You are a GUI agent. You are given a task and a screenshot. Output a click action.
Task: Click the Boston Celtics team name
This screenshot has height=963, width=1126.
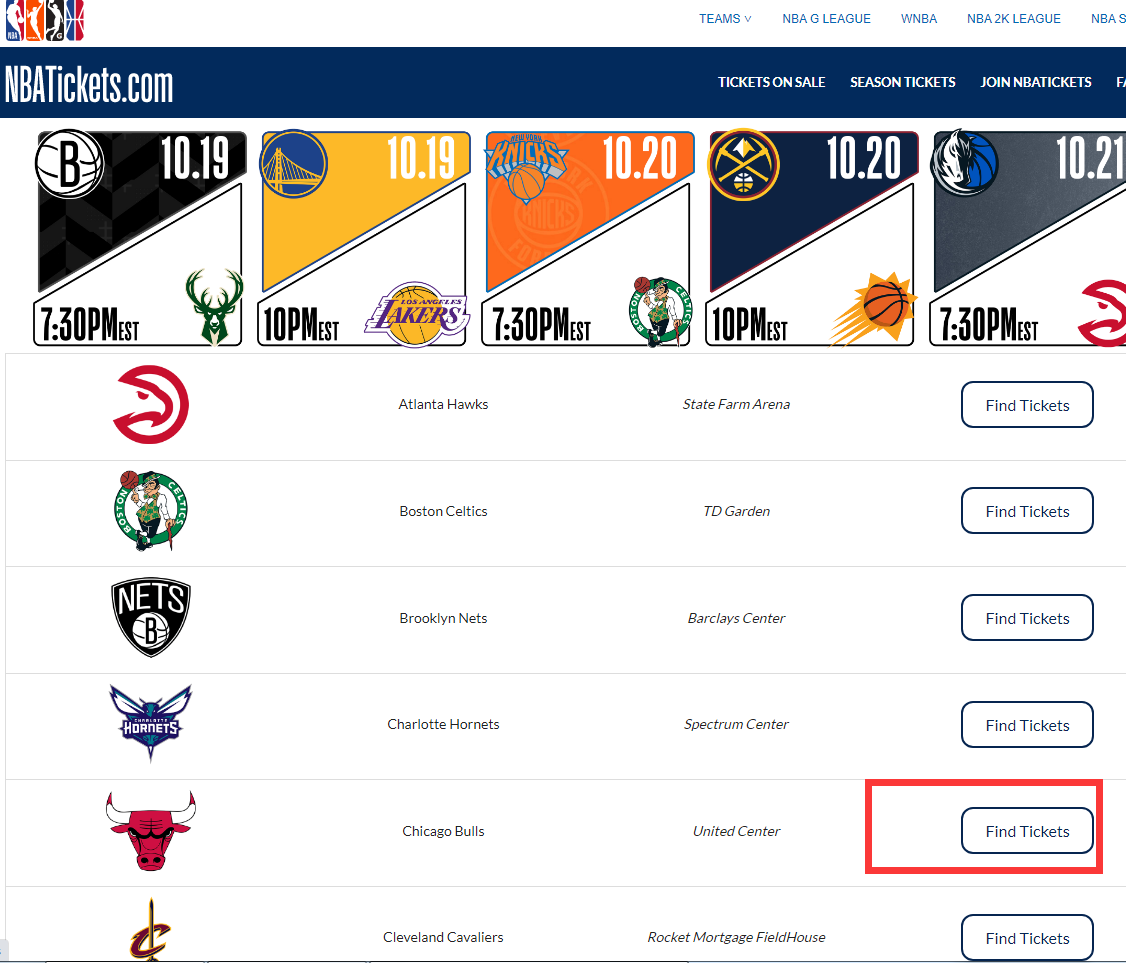pyautogui.click(x=443, y=511)
